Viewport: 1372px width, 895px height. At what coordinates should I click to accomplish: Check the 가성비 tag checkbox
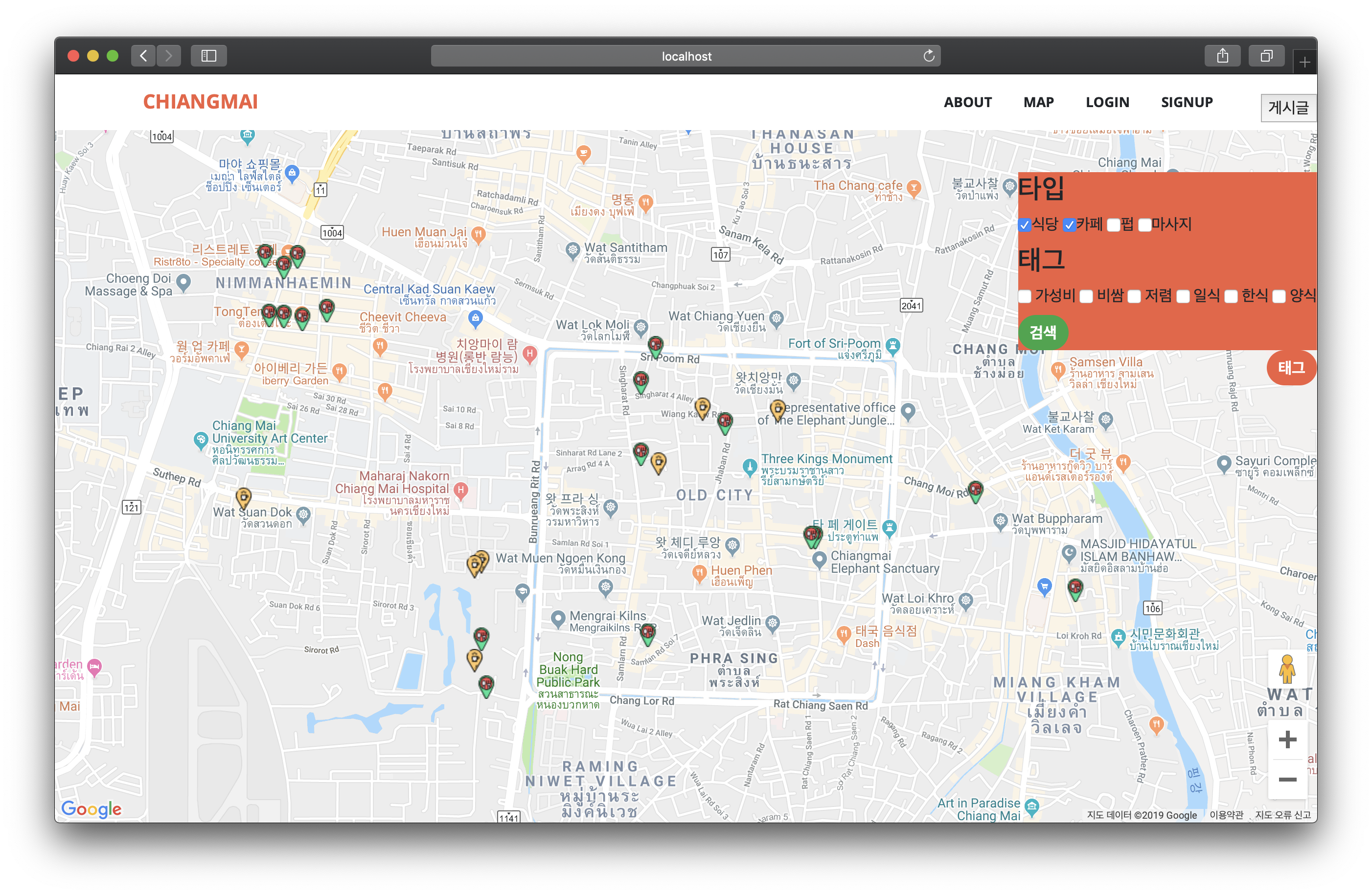click(x=1025, y=296)
